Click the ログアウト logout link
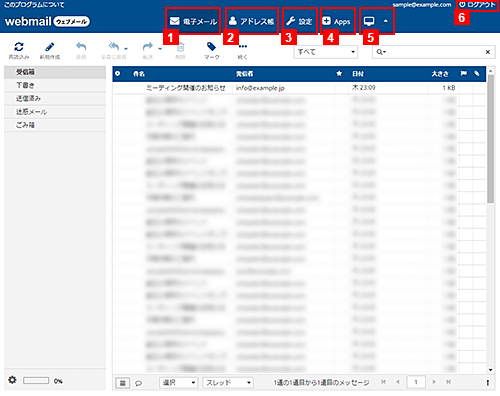This screenshot has height=396, width=500. [x=477, y=5]
